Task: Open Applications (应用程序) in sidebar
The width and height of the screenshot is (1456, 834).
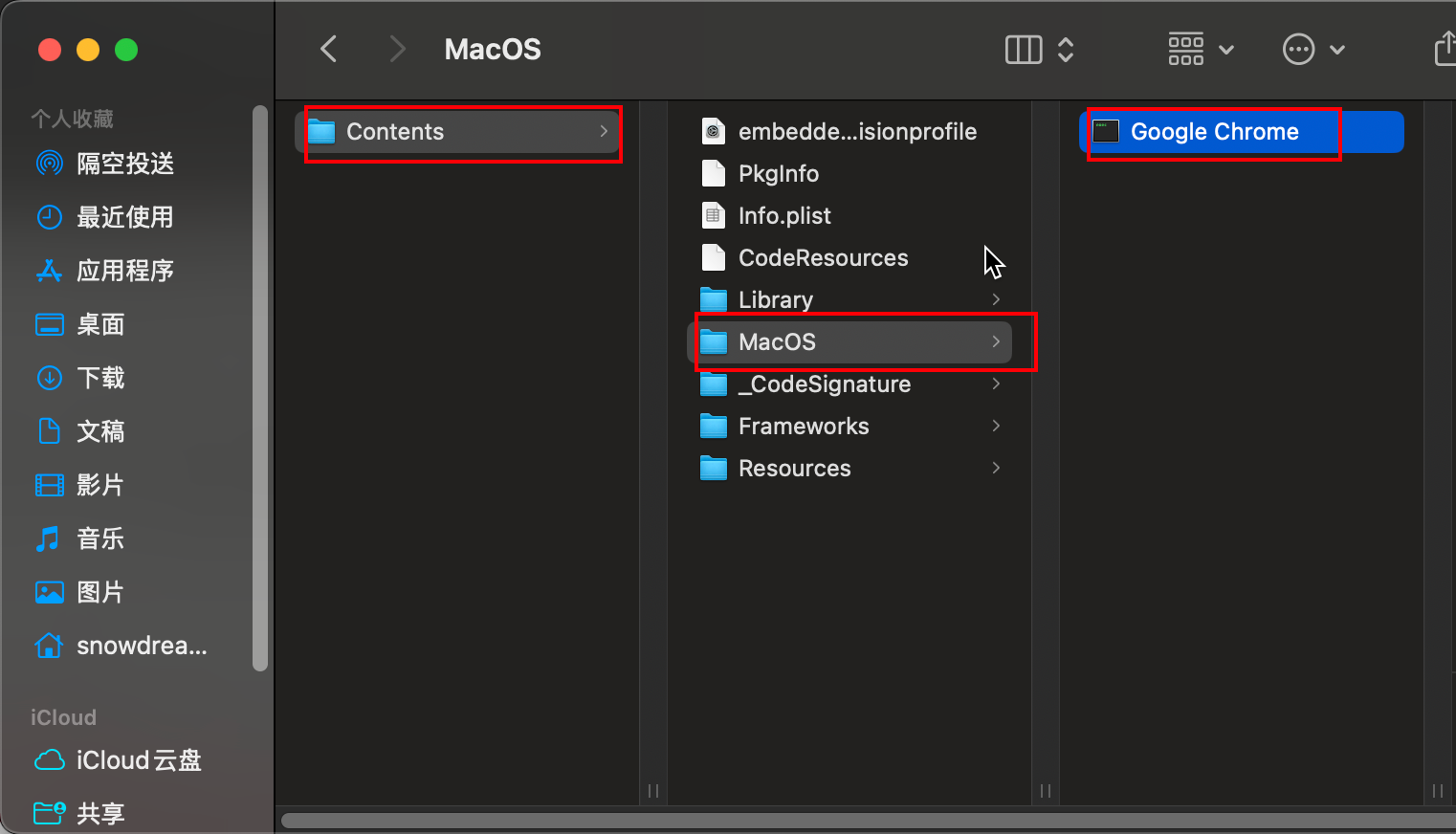Action: tap(124, 271)
